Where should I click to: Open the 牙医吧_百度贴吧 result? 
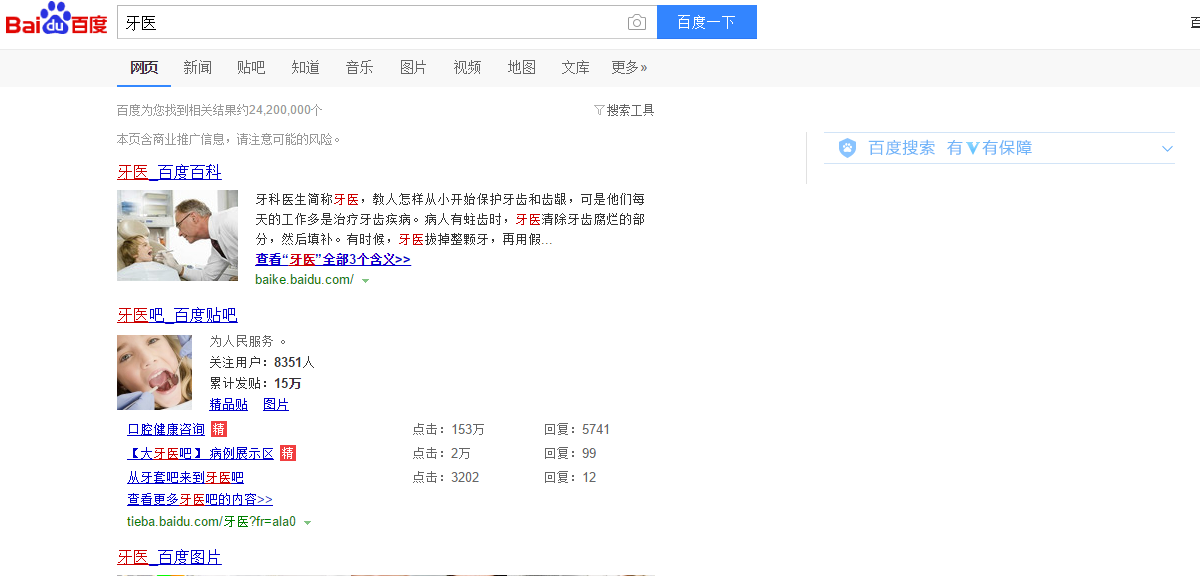[x=177, y=315]
